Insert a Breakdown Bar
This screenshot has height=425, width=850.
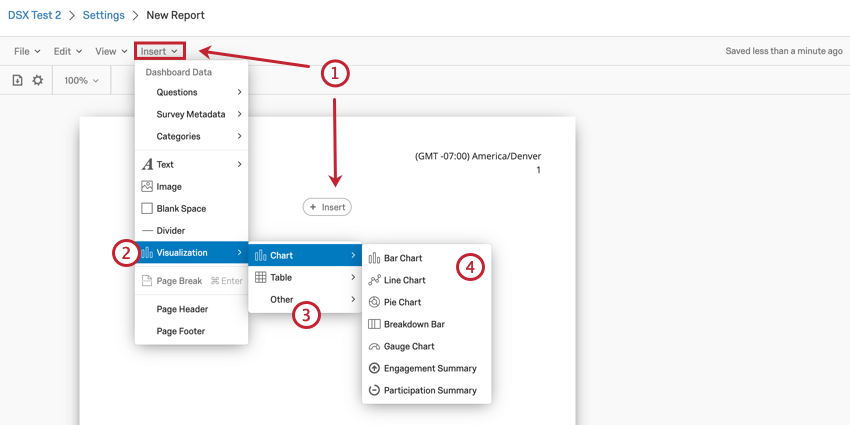(x=427, y=324)
